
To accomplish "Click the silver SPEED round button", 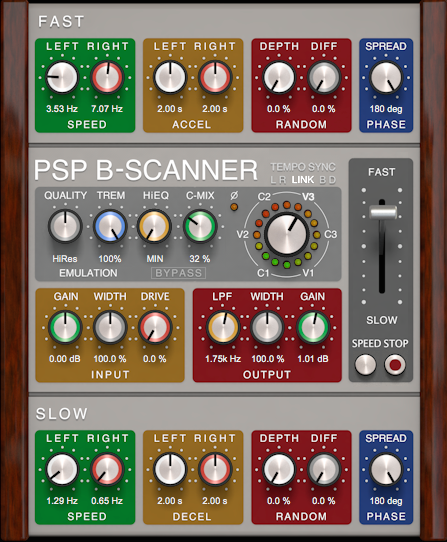I will [365, 365].
